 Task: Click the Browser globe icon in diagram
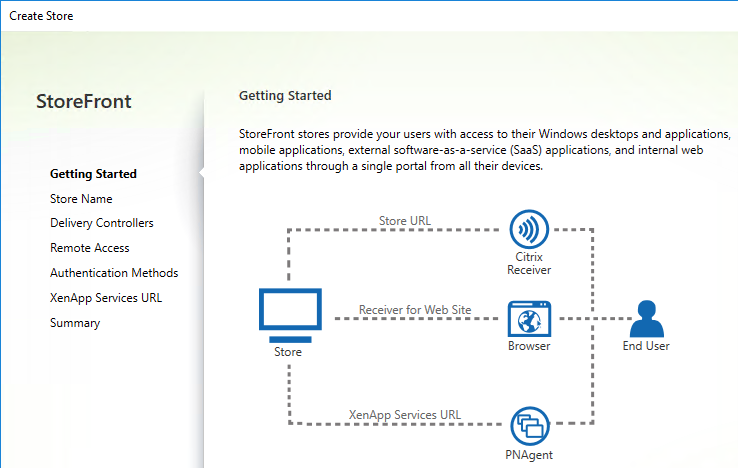[529, 319]
